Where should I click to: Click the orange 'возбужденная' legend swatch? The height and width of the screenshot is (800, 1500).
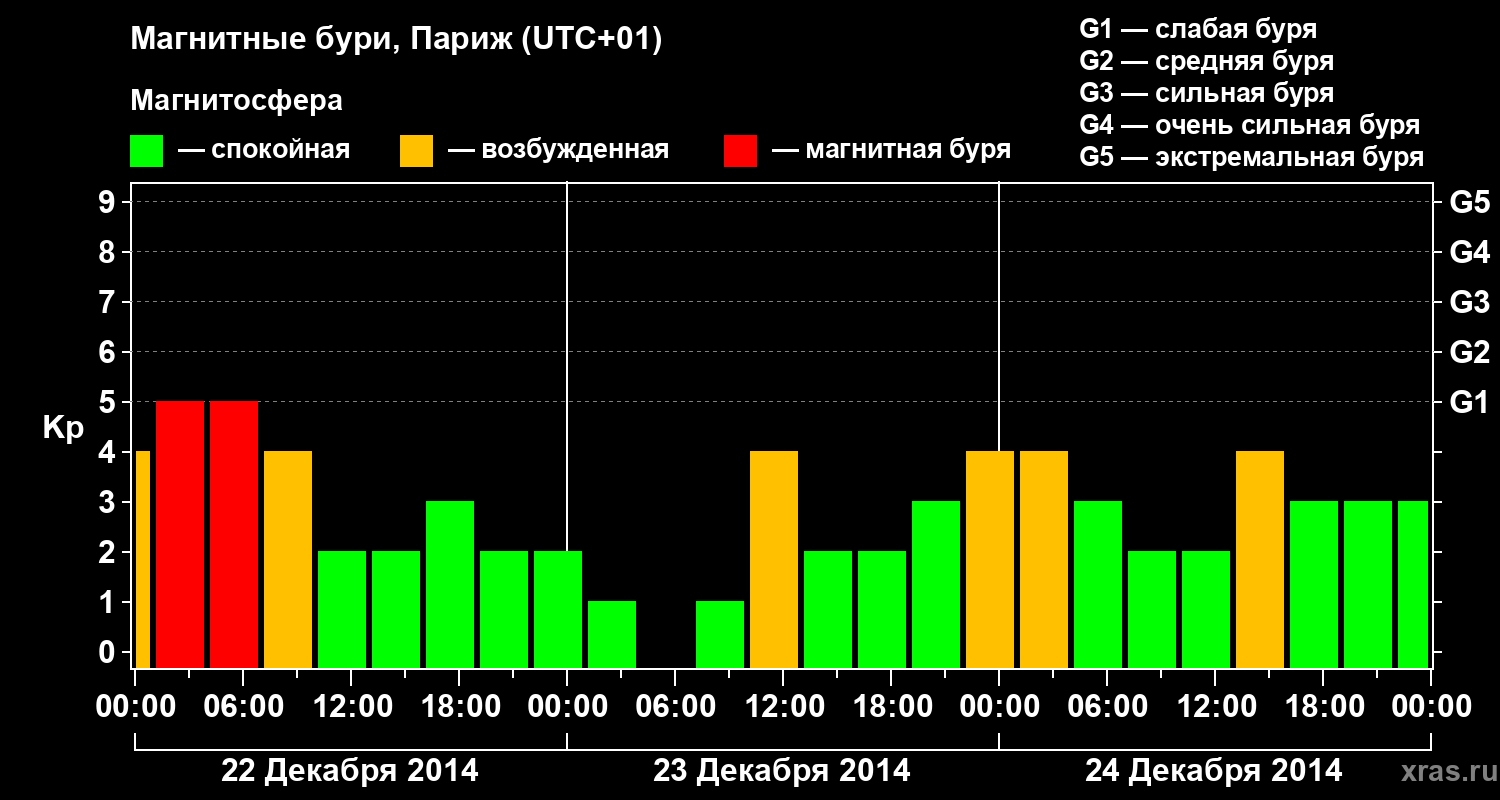416,151
